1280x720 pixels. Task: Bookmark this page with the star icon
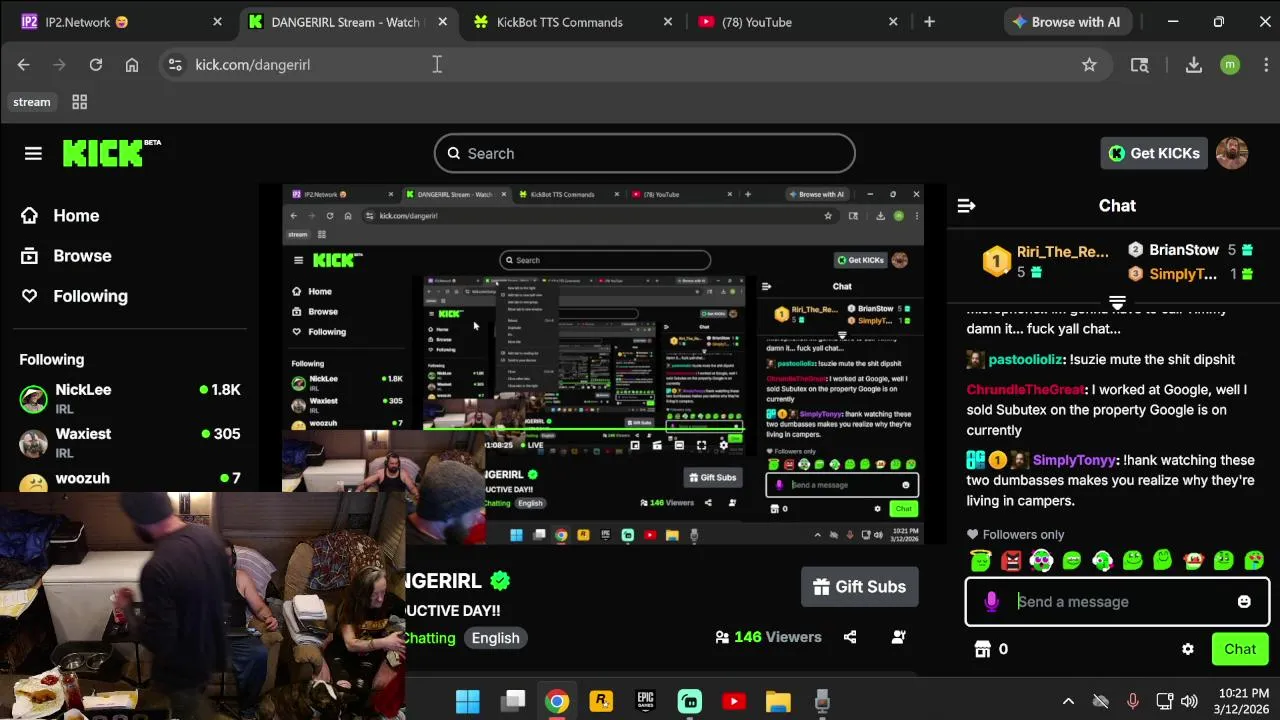1089,64
